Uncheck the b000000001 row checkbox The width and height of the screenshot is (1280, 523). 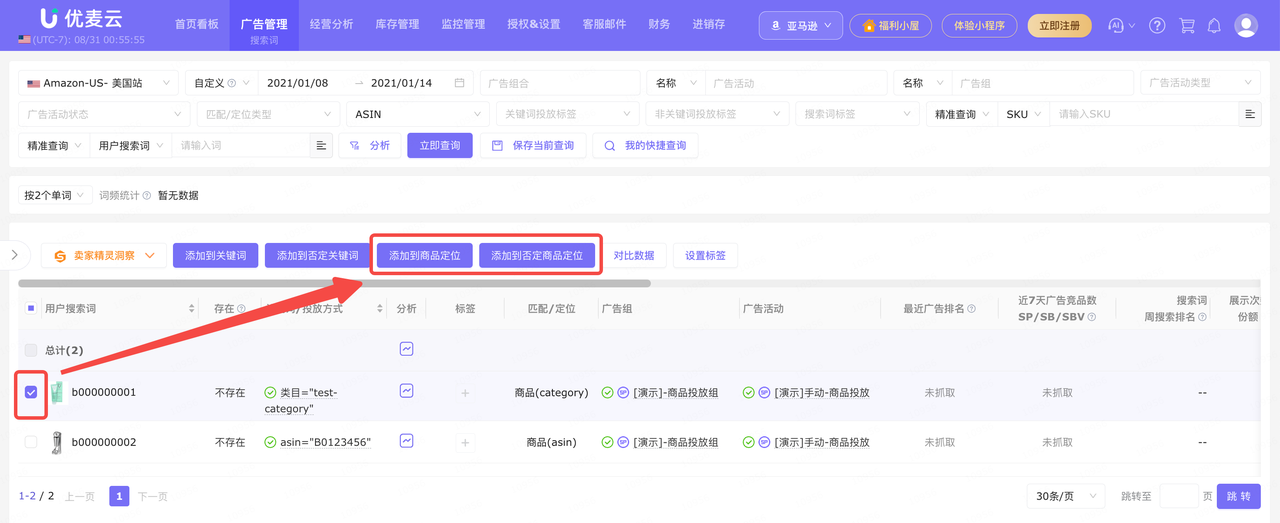pyautogui.click(x=31, y=392)
